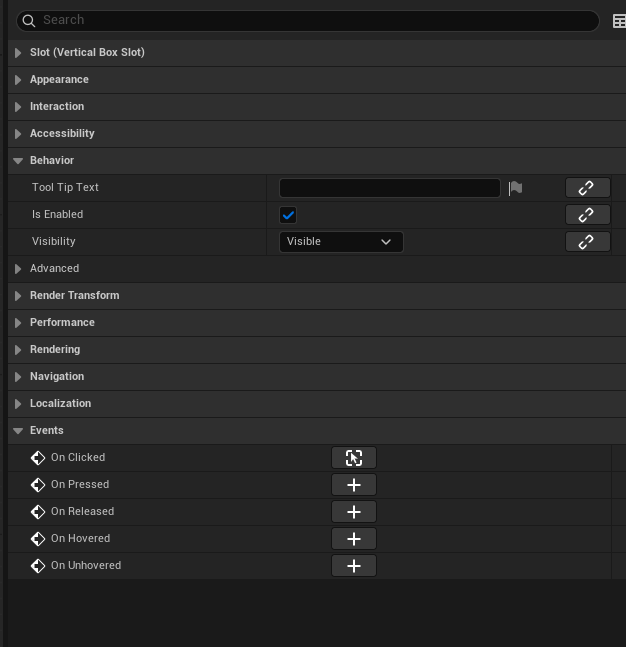Viewport: 626px width, 647px height.
Task: Bind the Tool Tip Text property
Action: [587, 188]
